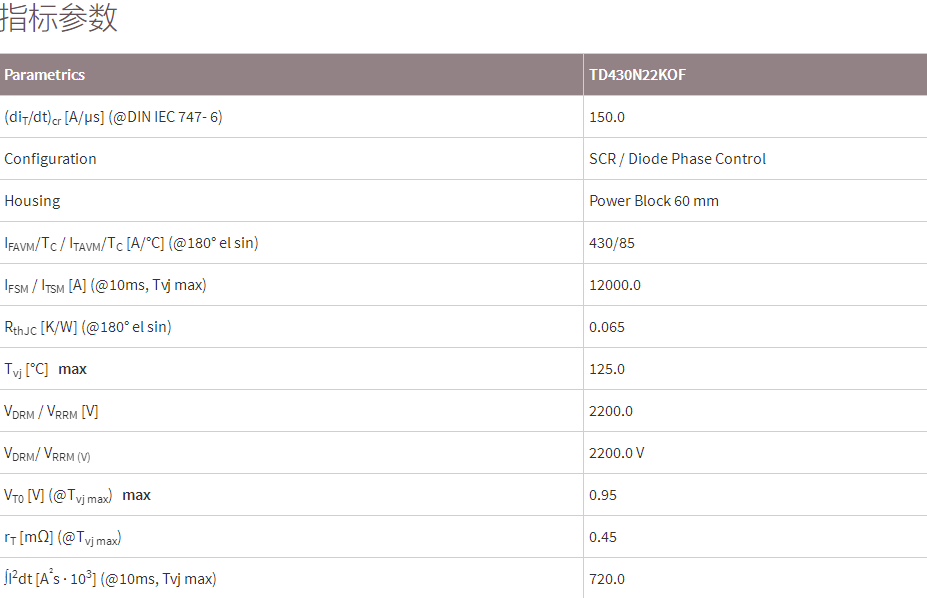
Task: Select the Power Block 60 mm value
Action: pyautogui.click(x=653, y=201)
